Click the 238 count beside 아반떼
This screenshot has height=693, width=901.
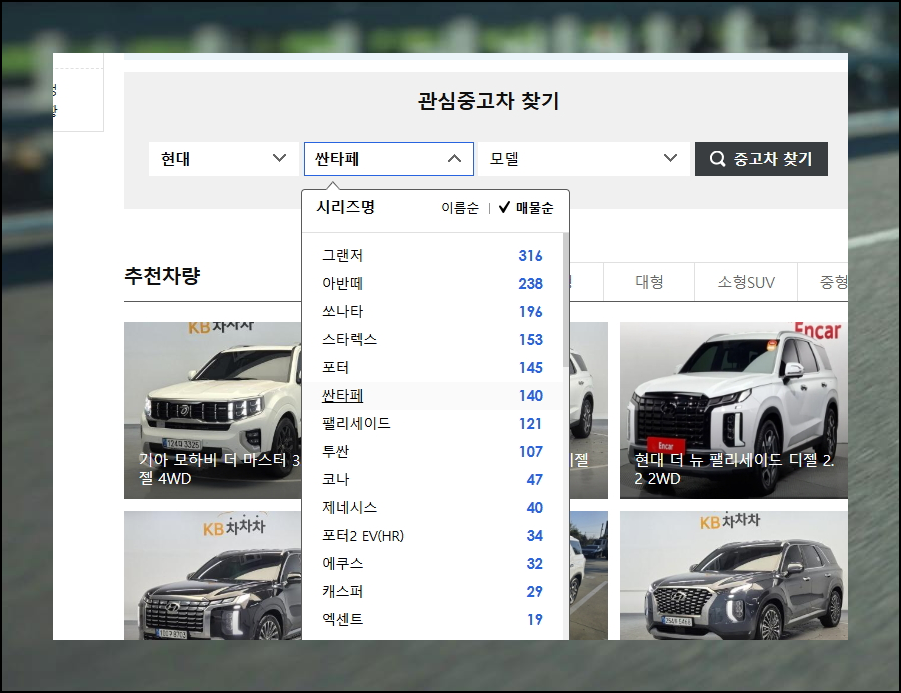(x=530, y=283)
